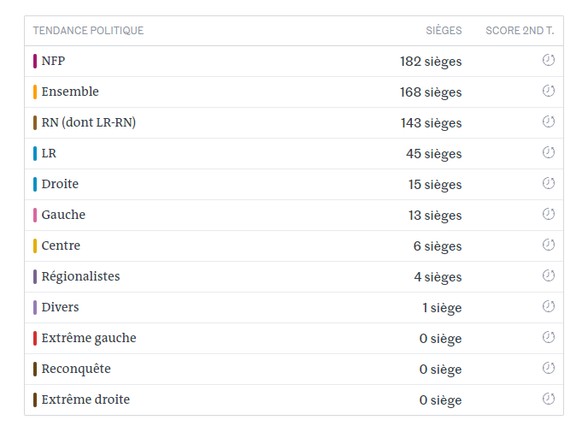Select the Extrême droite row label
582x432 pixels.
[x=86, y=400]
